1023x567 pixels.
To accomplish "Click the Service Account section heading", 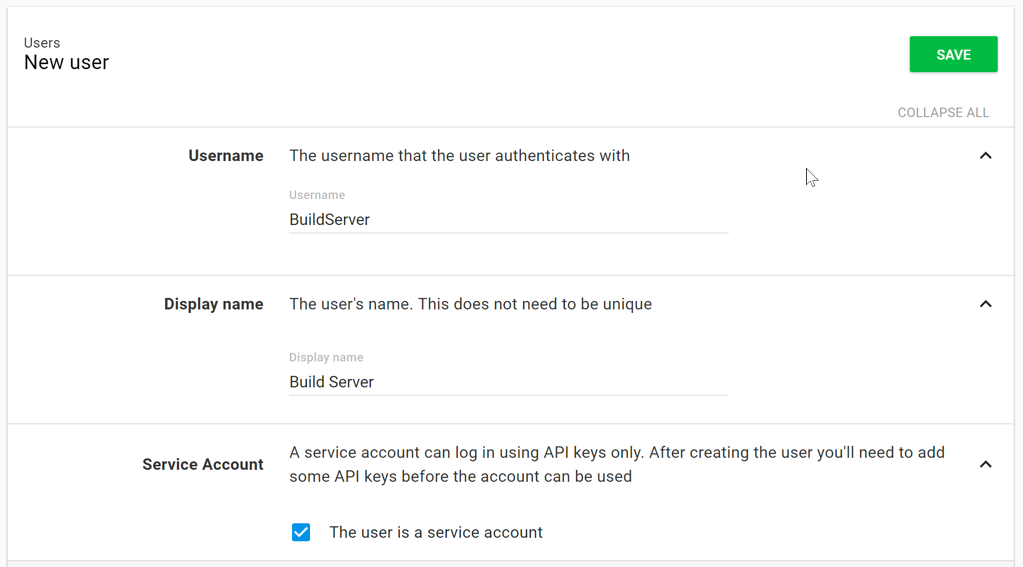I will (203, 465).
